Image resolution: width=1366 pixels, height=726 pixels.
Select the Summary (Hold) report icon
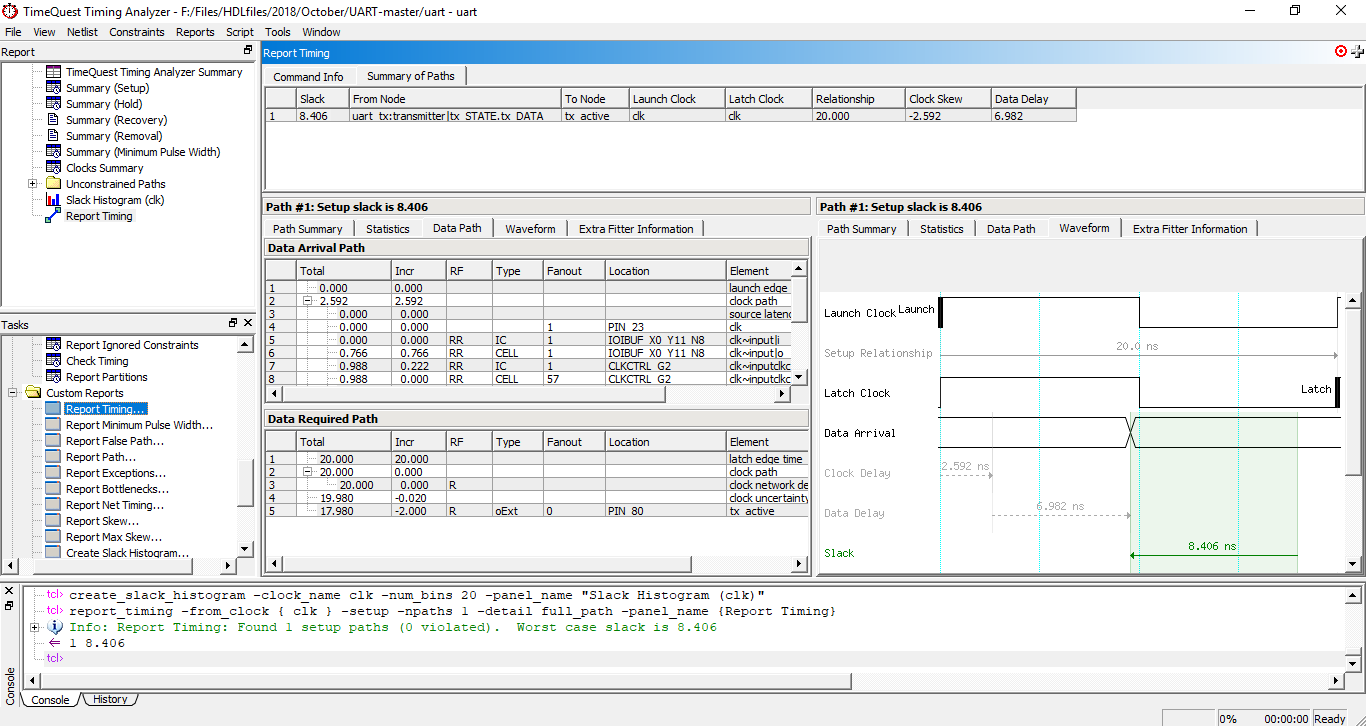tap(54, 104)
